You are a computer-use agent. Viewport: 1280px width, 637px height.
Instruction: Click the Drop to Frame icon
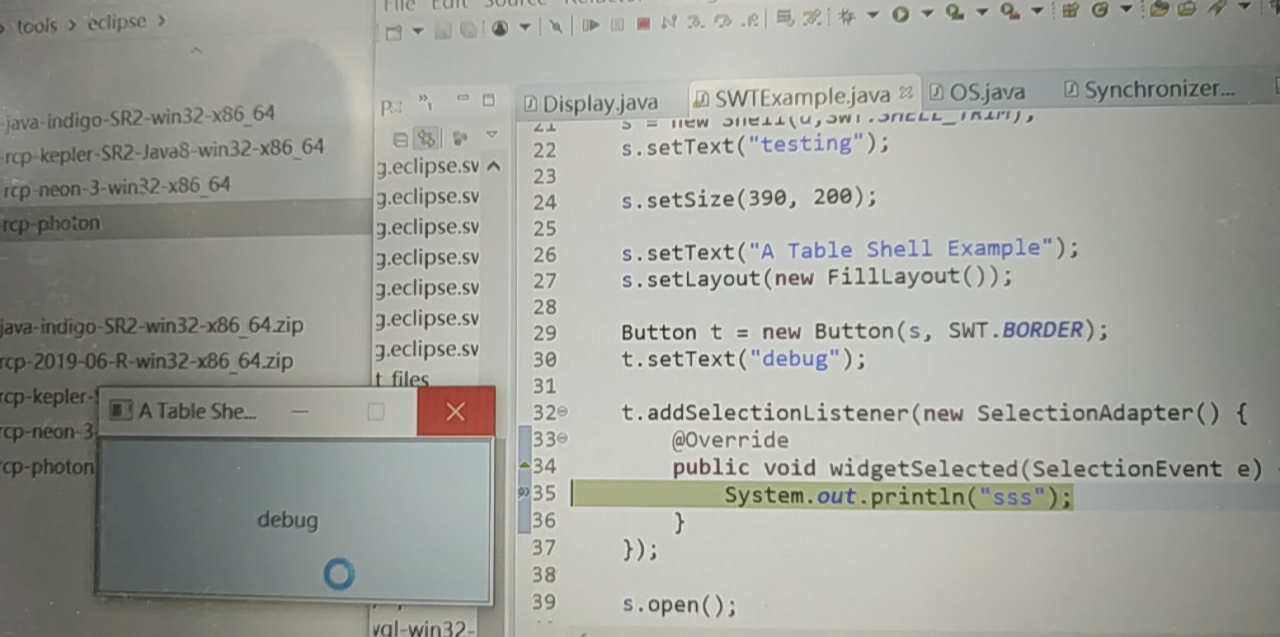tap(784, 18)
